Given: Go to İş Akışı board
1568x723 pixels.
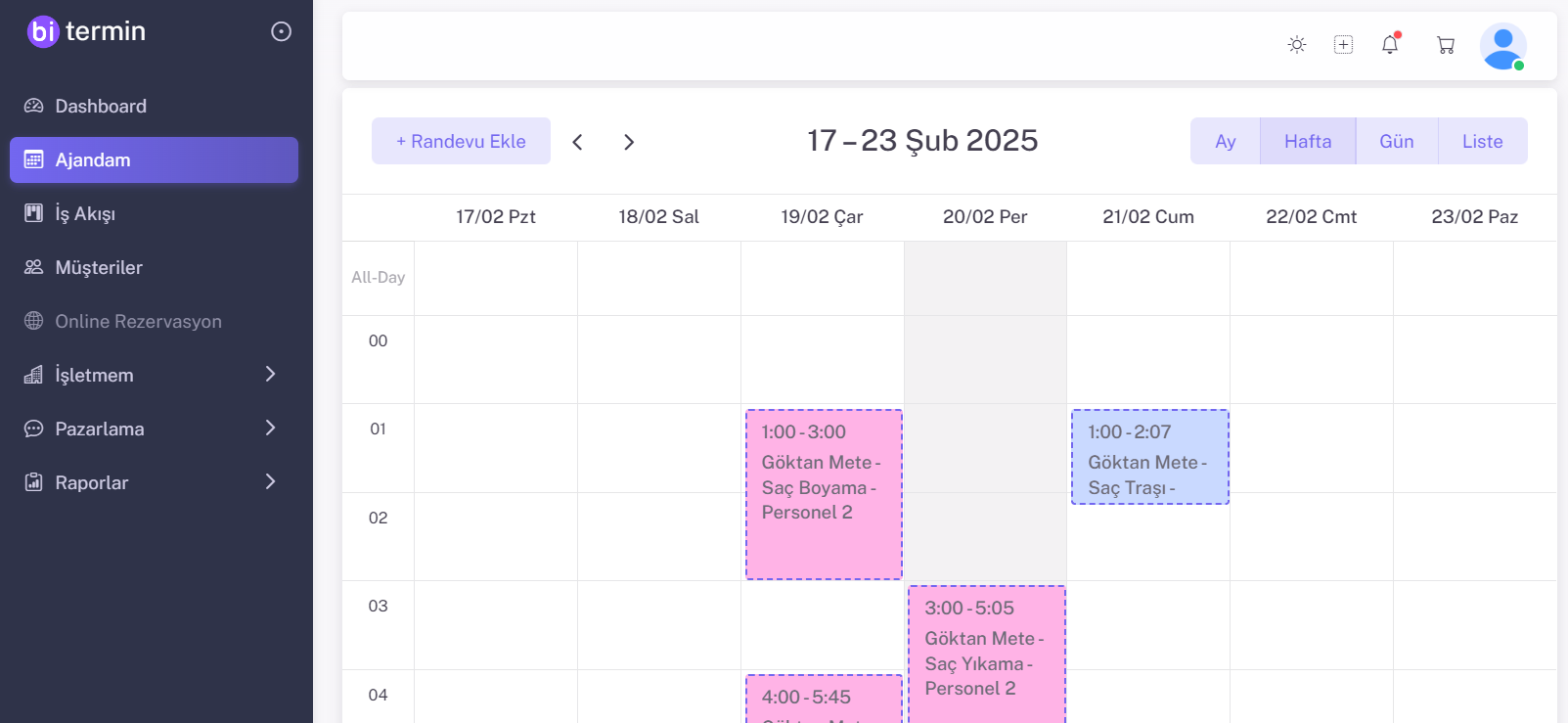Looking at the screenshot, I should point(85,213).
